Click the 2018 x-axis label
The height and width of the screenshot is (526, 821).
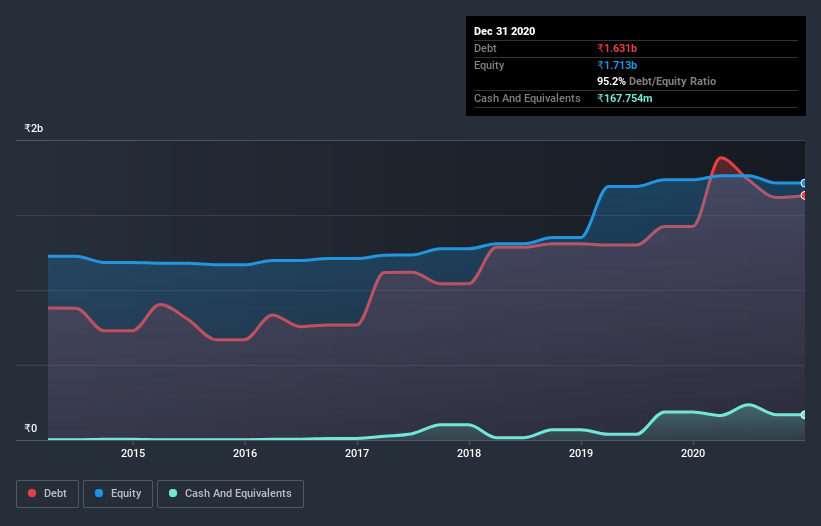point(469,453)
